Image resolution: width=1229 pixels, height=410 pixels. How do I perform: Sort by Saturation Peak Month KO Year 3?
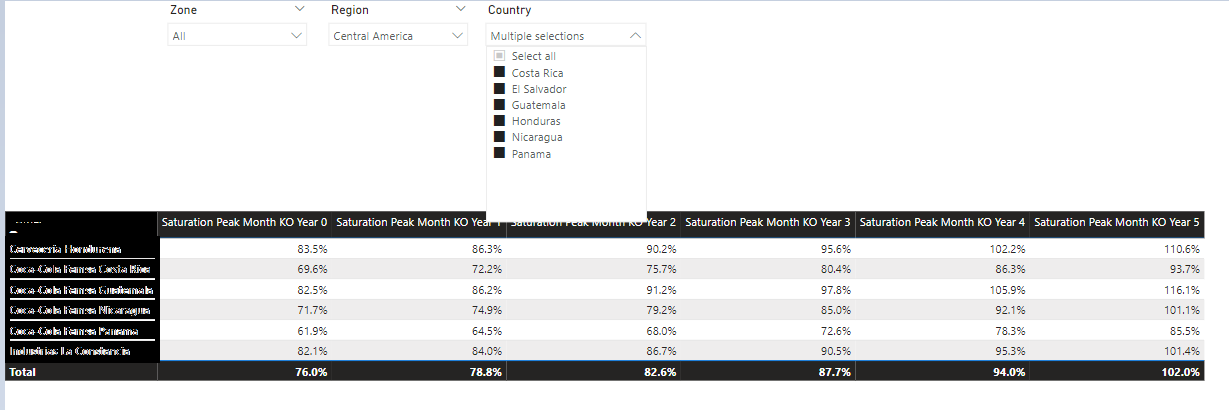click(x=768, y=222)
